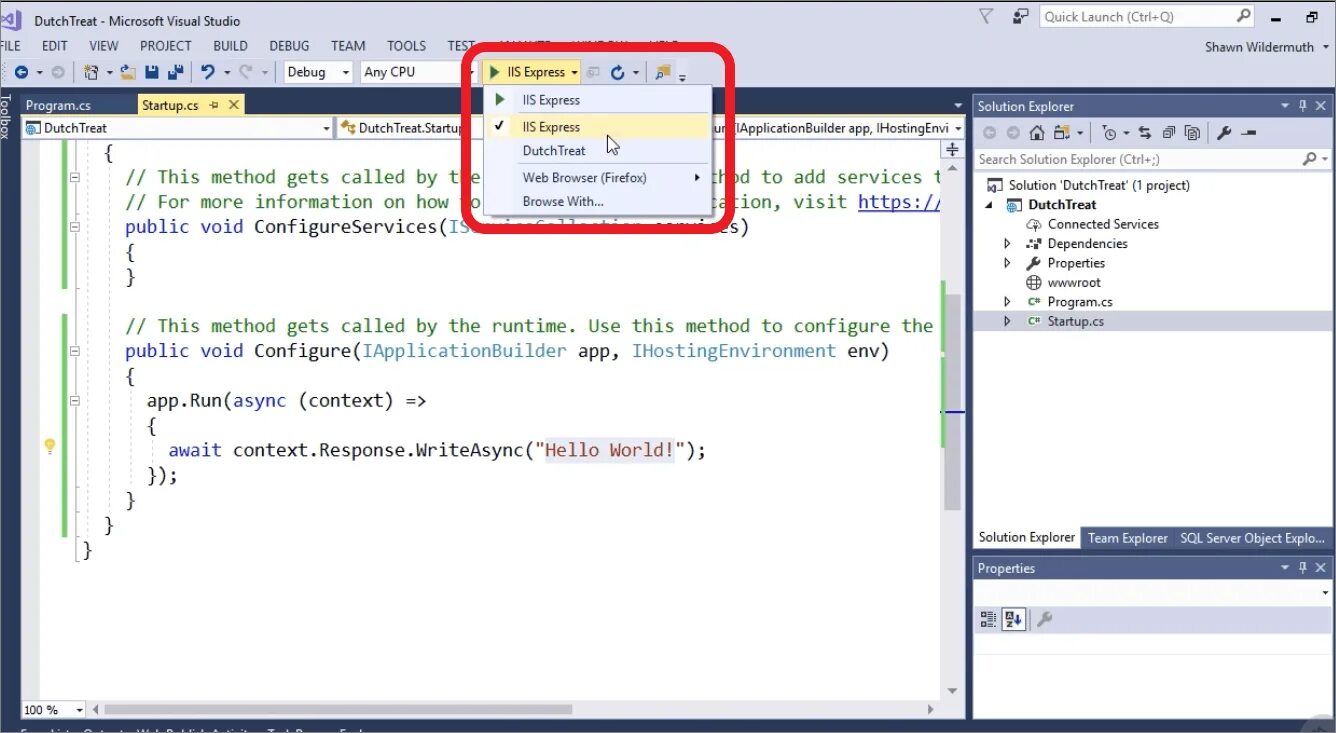The height and width of the screenshot is (733, 1336).
Task: Click the lightbulb quick actions icon in the editor margin
Action: (x=49, y=446)
